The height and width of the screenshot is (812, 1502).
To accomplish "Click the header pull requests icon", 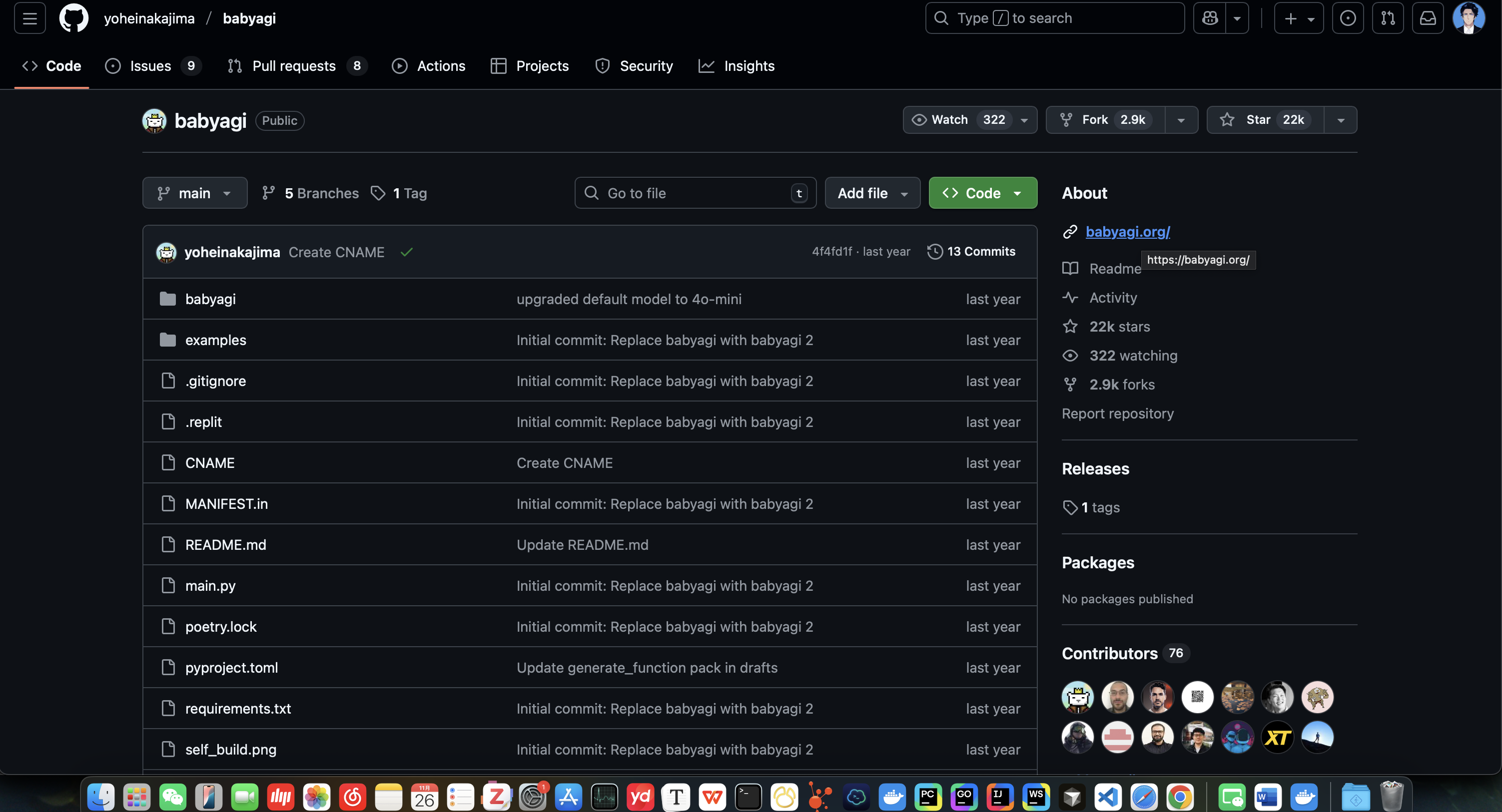I will [x=1388, y=18].
